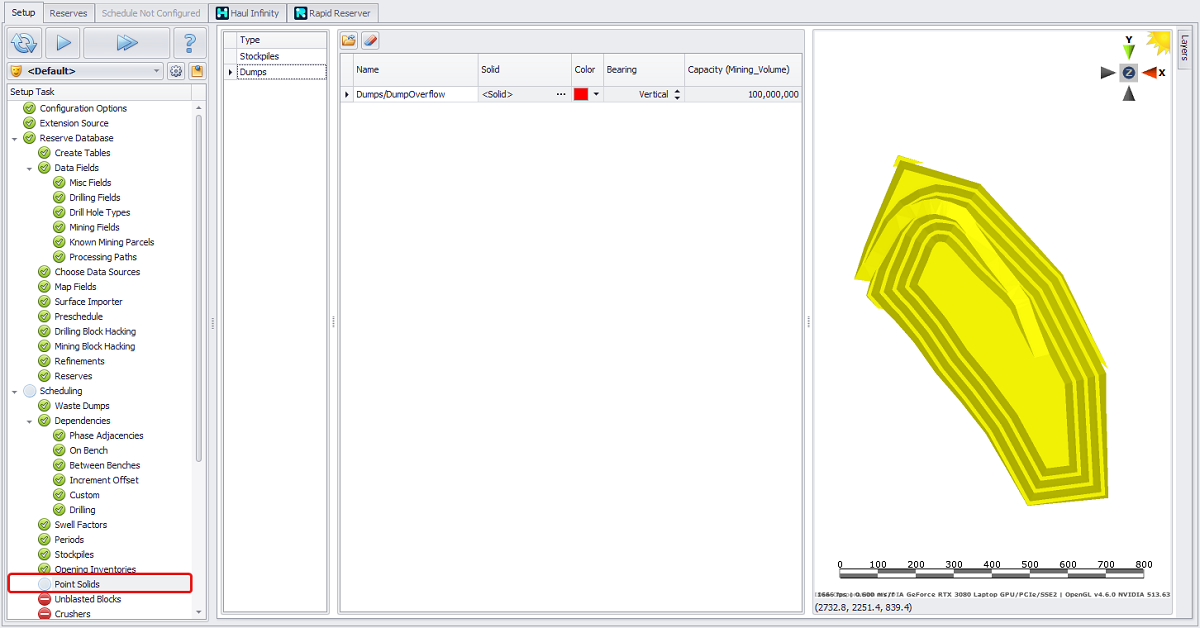Click empty status circle beside Point Solids
Screen dimensions: 1200x628
44,584
